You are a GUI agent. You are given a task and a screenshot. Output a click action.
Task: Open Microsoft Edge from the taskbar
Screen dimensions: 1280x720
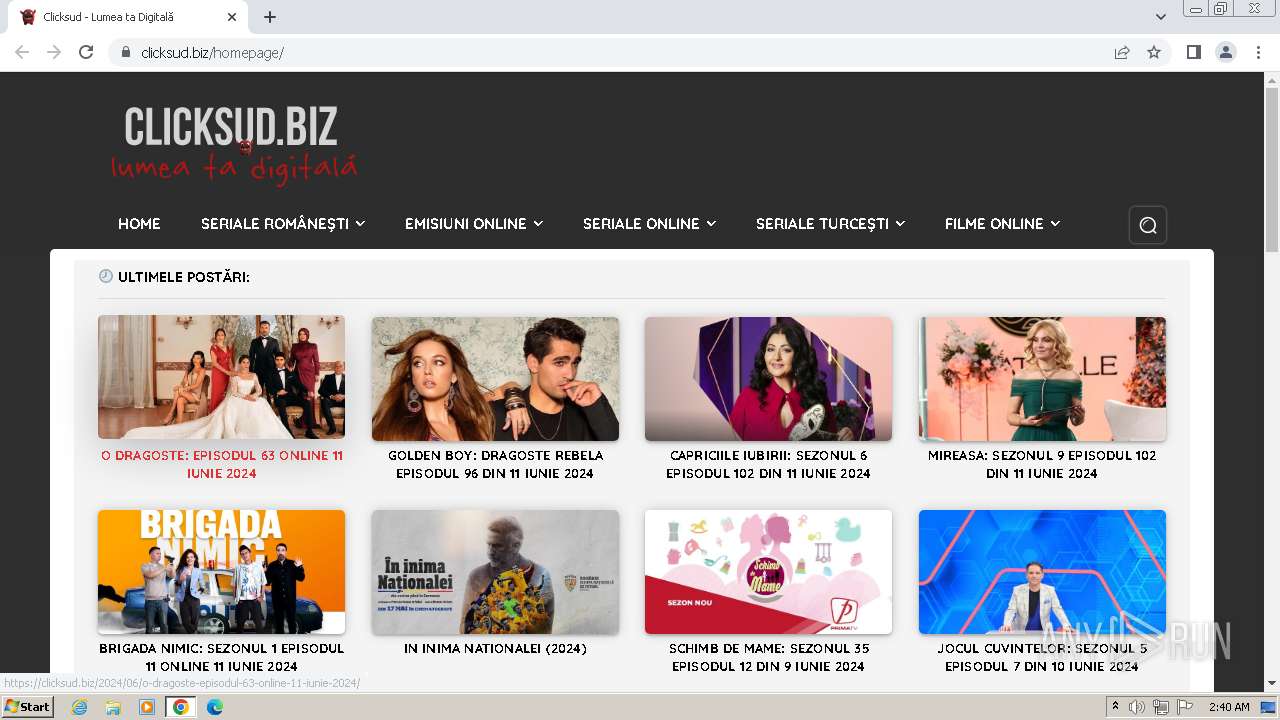pyautogui.click(x=214, y=707)
